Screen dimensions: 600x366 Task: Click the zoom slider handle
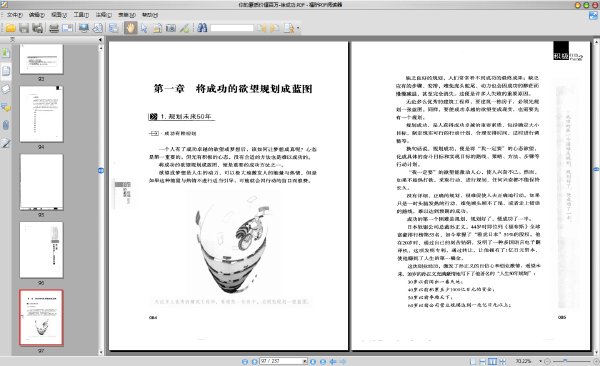(x=565, y=361)
